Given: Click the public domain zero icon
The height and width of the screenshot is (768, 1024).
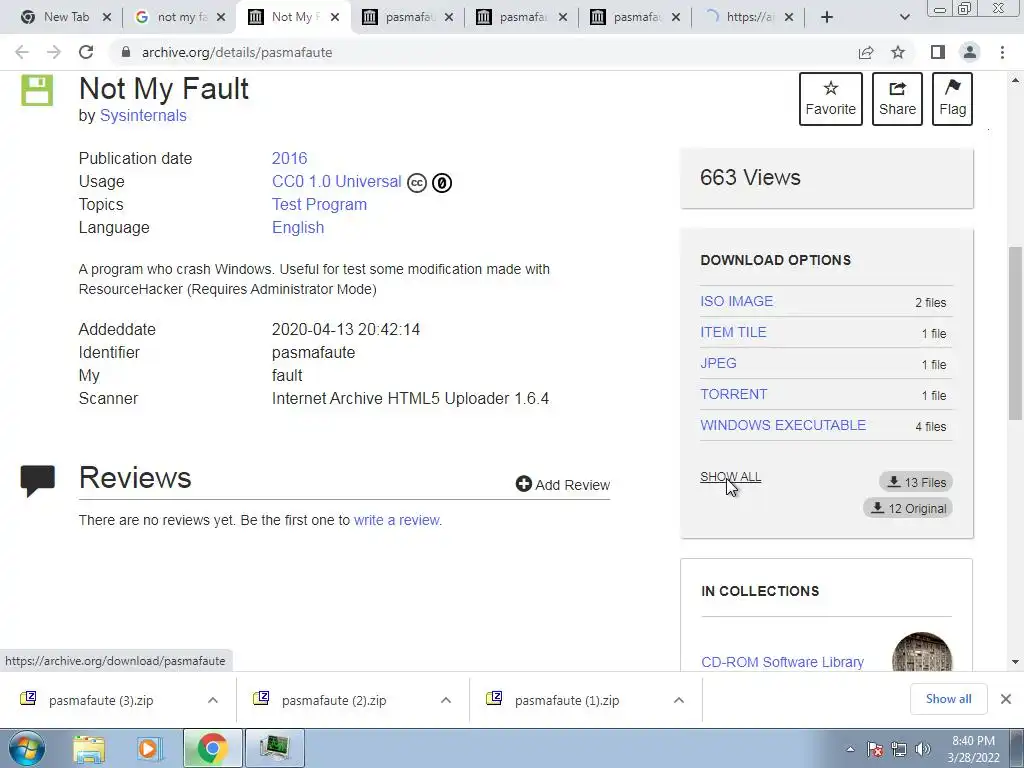Looking at the screenshot, I should pos(441,183).
